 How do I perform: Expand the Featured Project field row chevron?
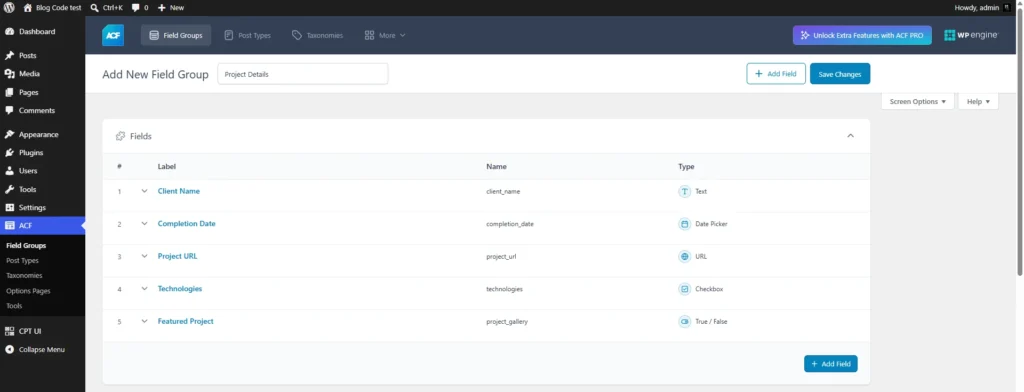point(144,321)
